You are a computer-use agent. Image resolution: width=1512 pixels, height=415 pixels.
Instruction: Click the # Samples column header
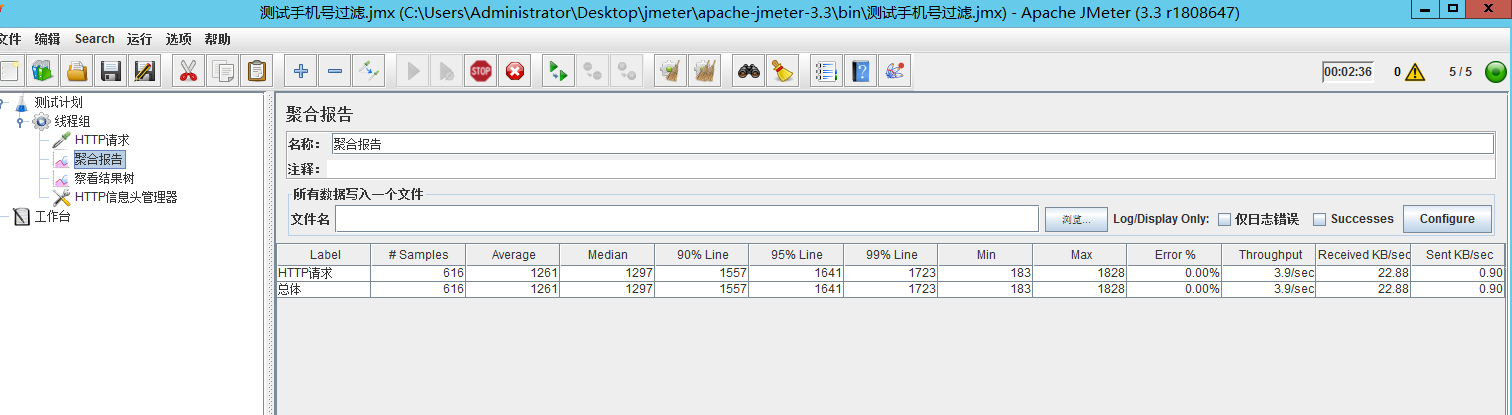coord(418,255)
